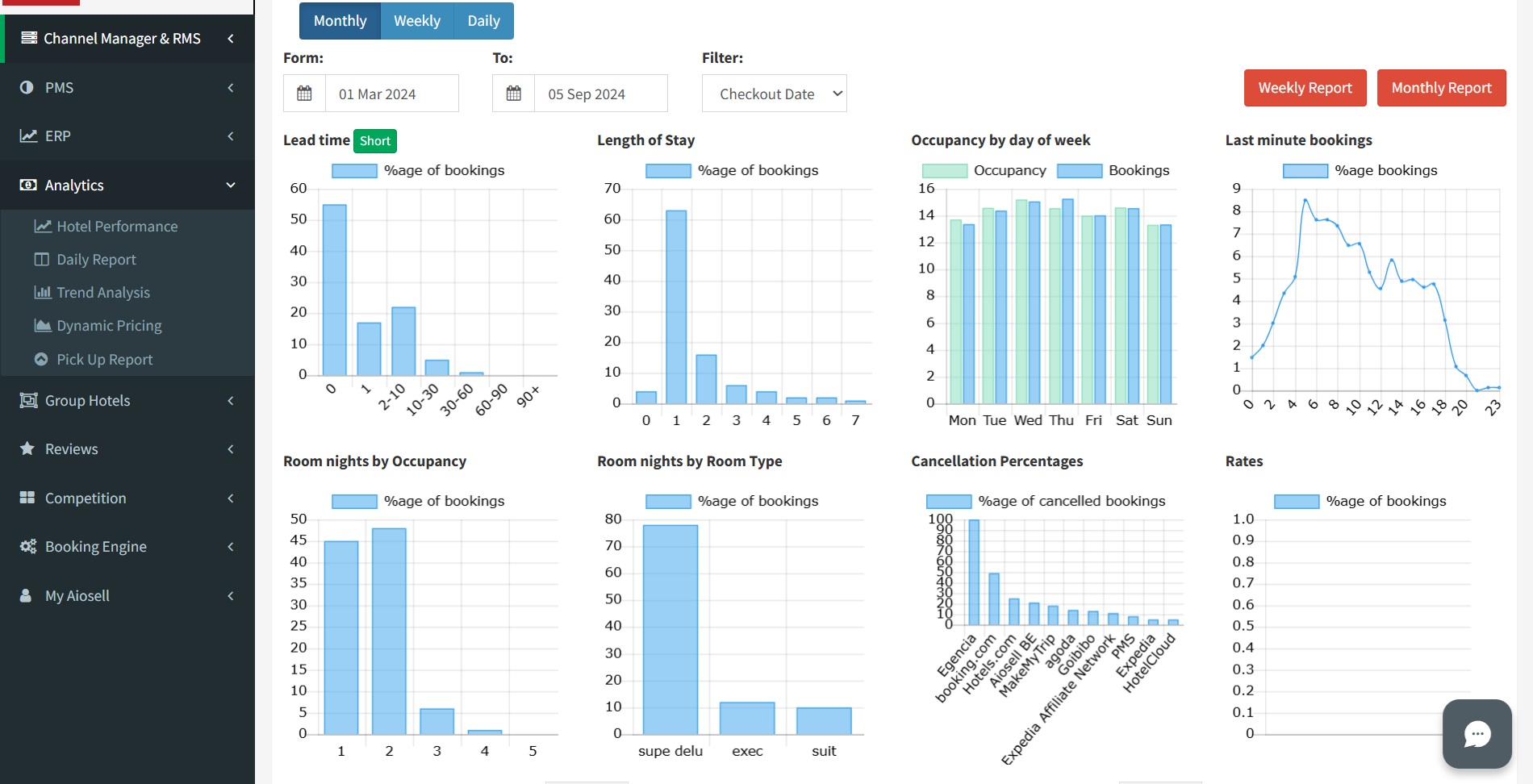The height and width of the screenshot is (784, 1533).
Task: Click the Weekly Report button
Action: (x=1305, y=87)
